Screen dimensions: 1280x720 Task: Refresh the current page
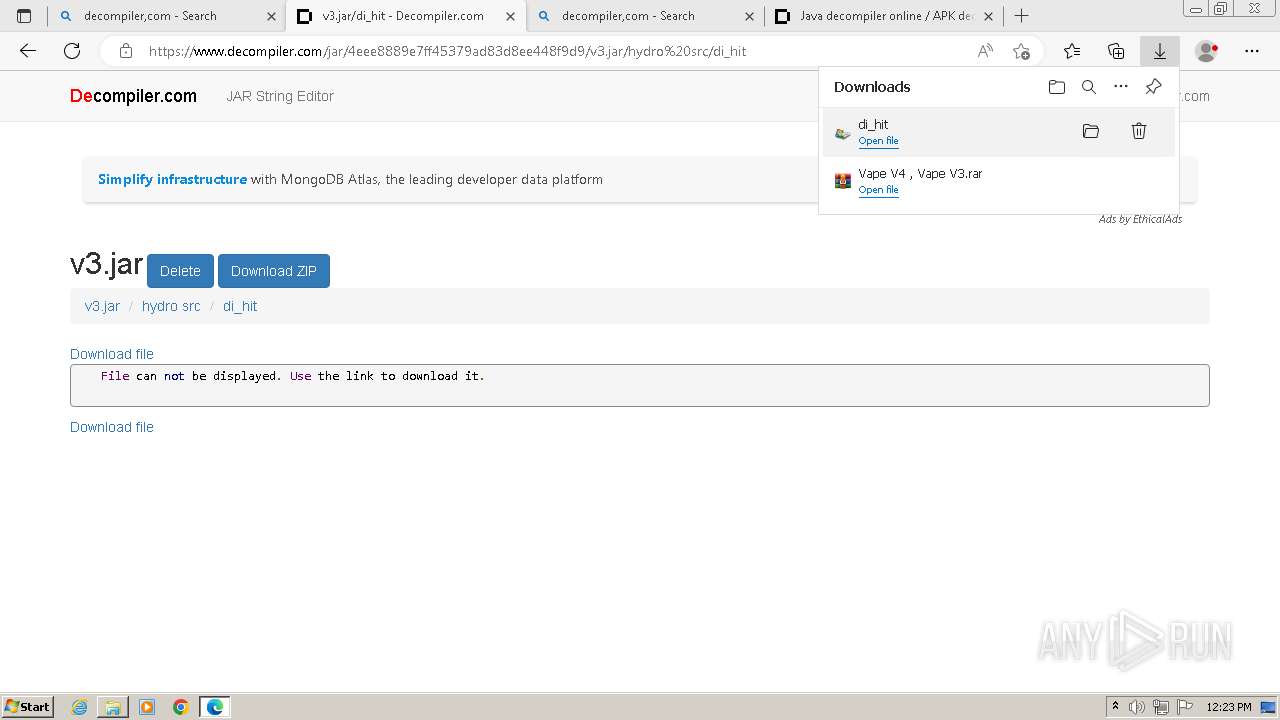72,51
